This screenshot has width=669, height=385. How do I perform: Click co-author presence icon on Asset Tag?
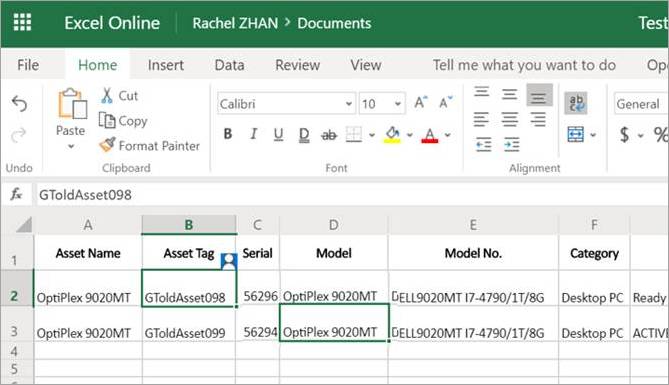pyautogui.click(x=229, y=261)
